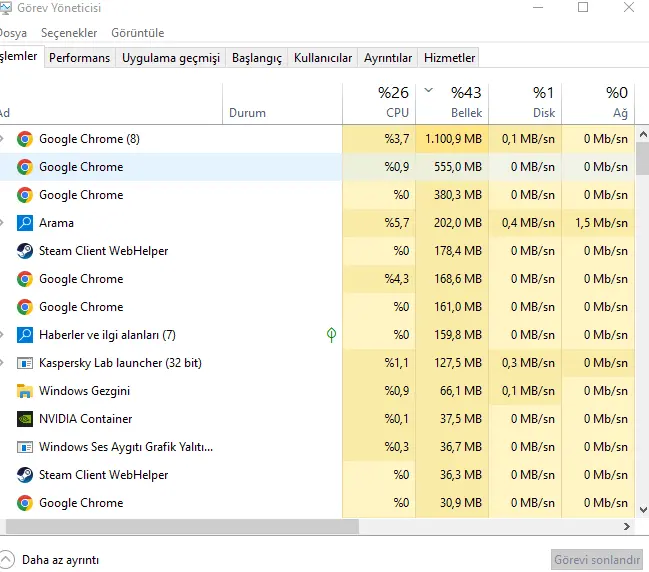
Task: Click the vertical scrollbar thumb
Action: [643, 159]
